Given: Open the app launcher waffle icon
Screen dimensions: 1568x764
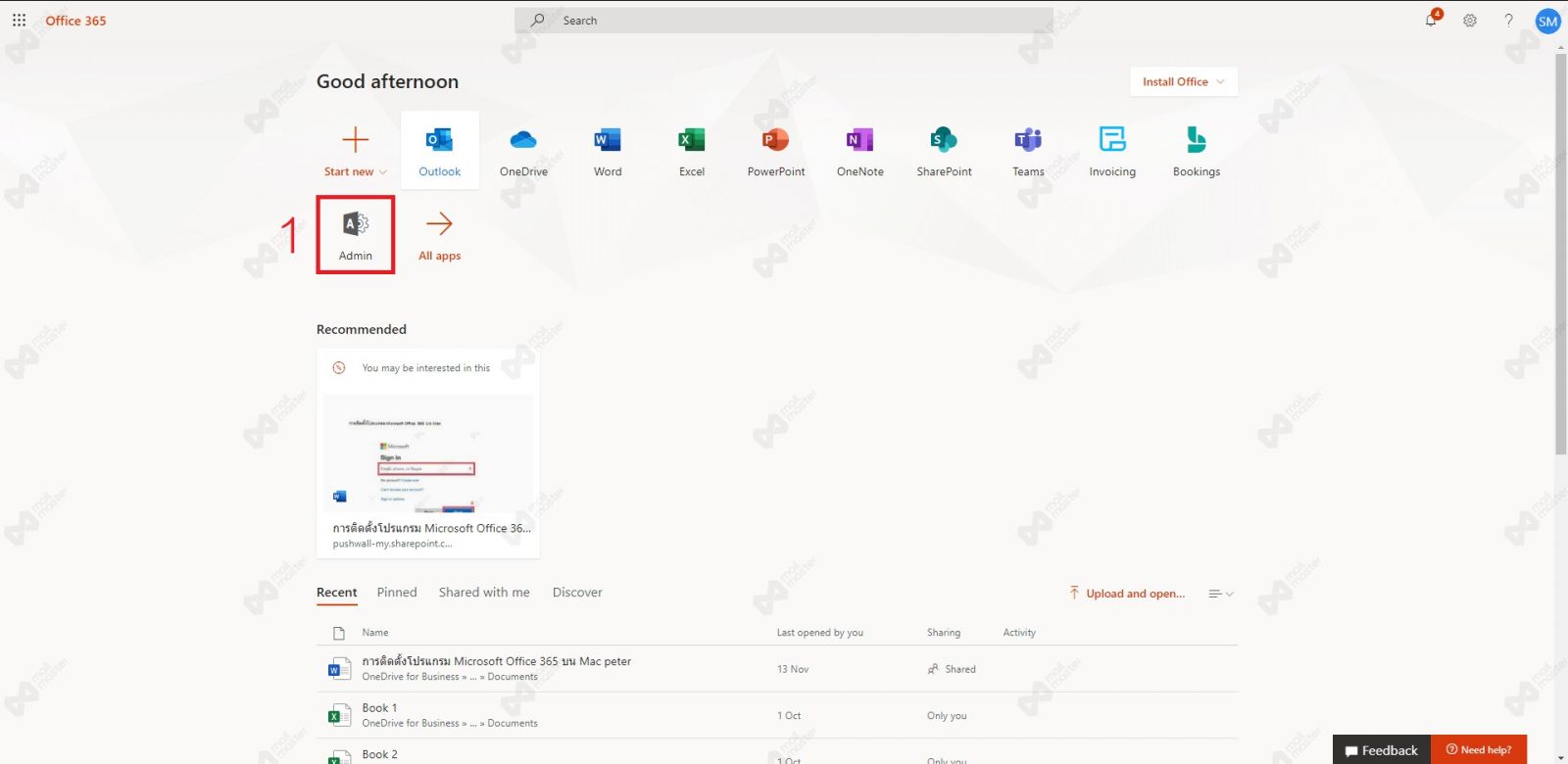Looking at the screenshot, I should (x=19, y=20).
